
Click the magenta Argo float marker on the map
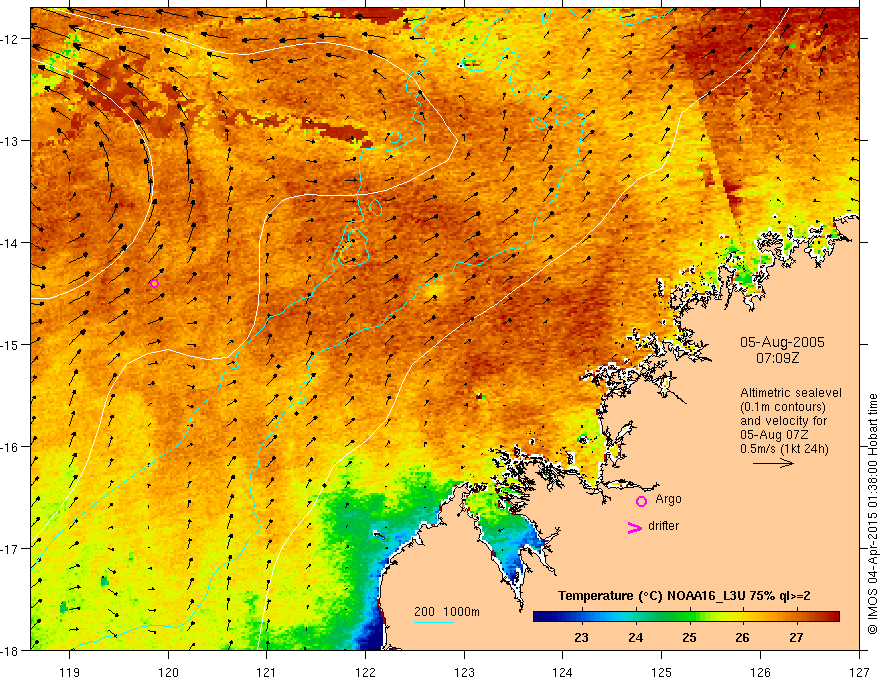(154, 283)
